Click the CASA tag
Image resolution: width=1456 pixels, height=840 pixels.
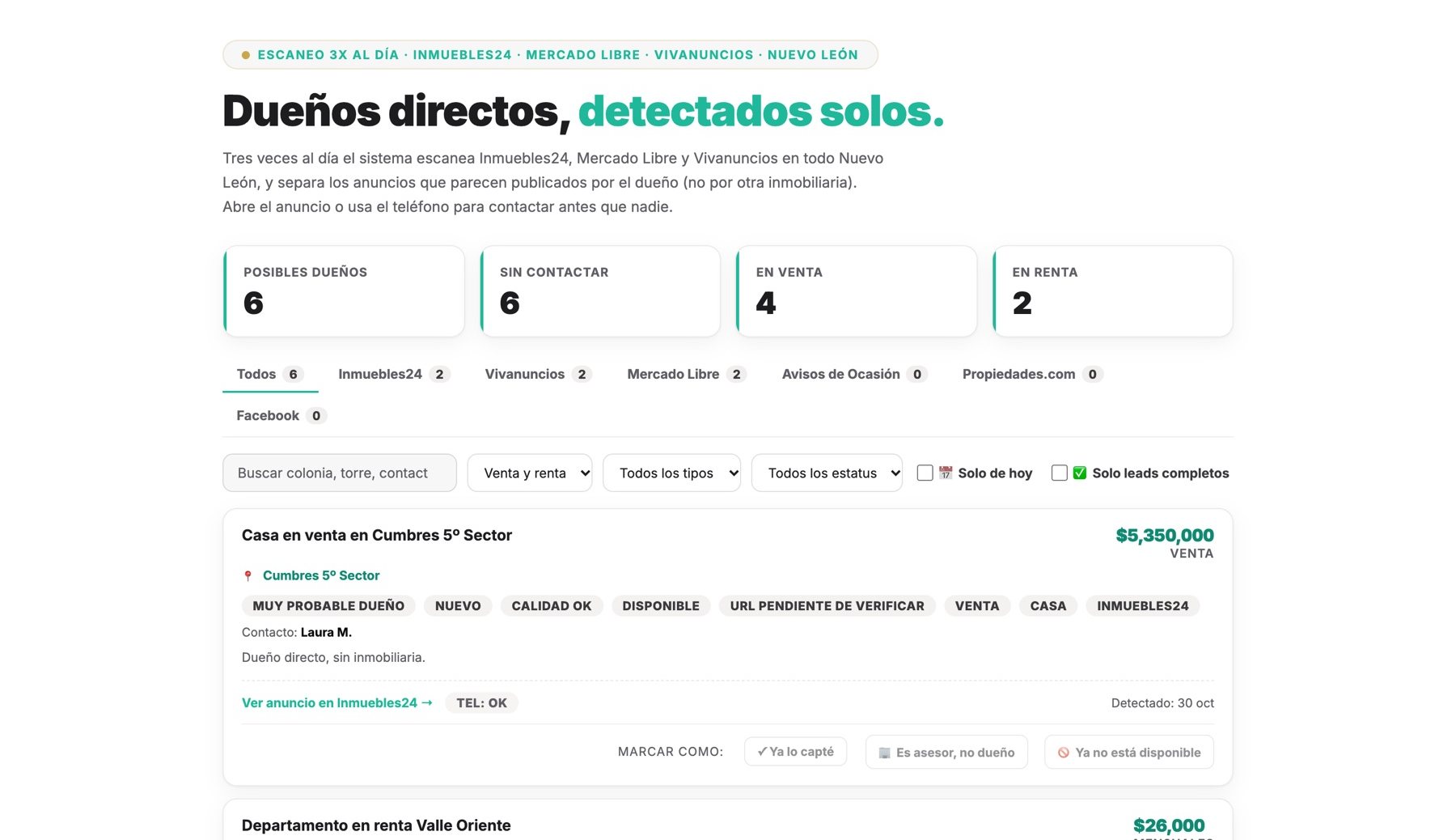tap(1048, 606)
